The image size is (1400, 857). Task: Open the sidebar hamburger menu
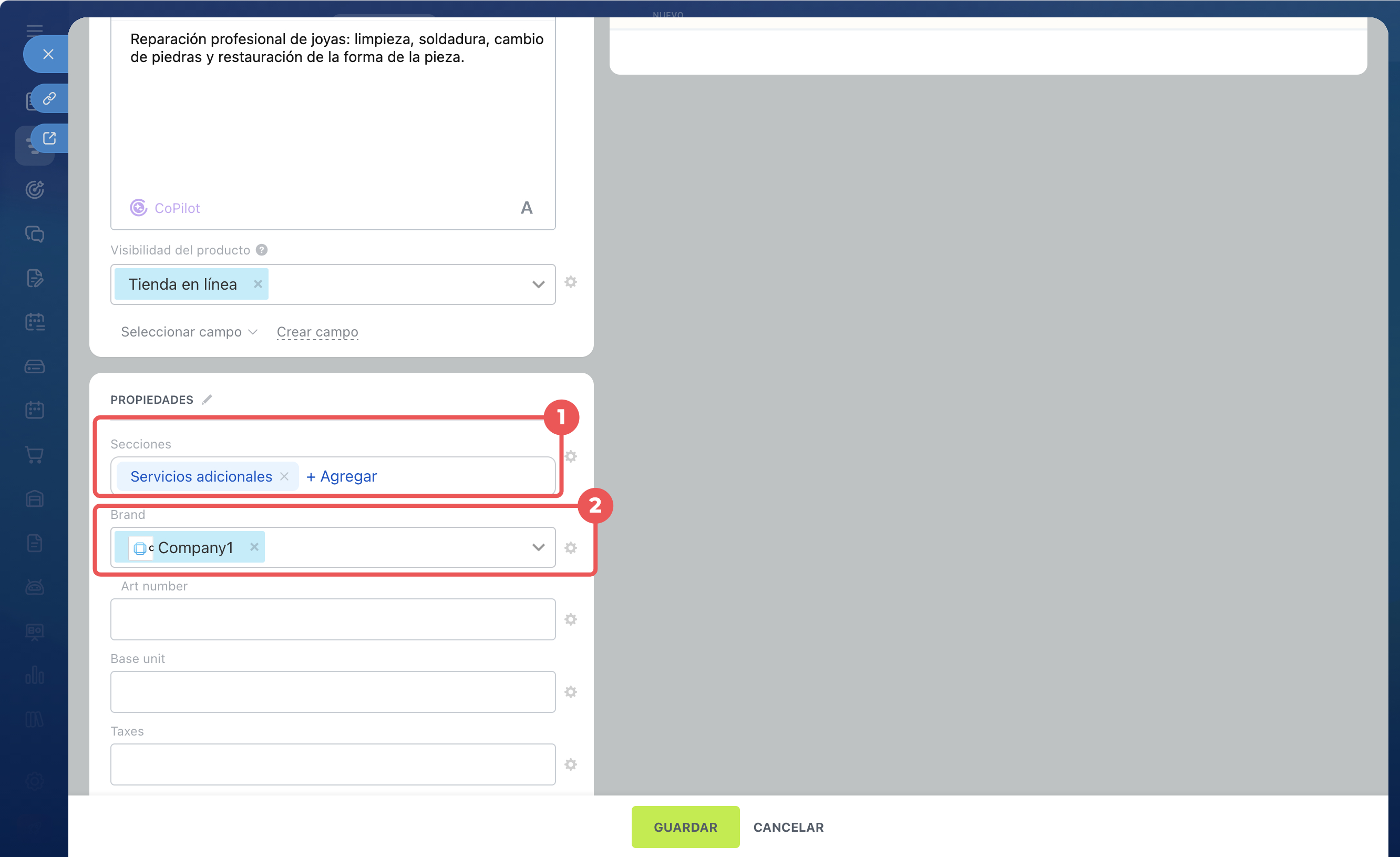pyautogui.click(x=34, y=30)
